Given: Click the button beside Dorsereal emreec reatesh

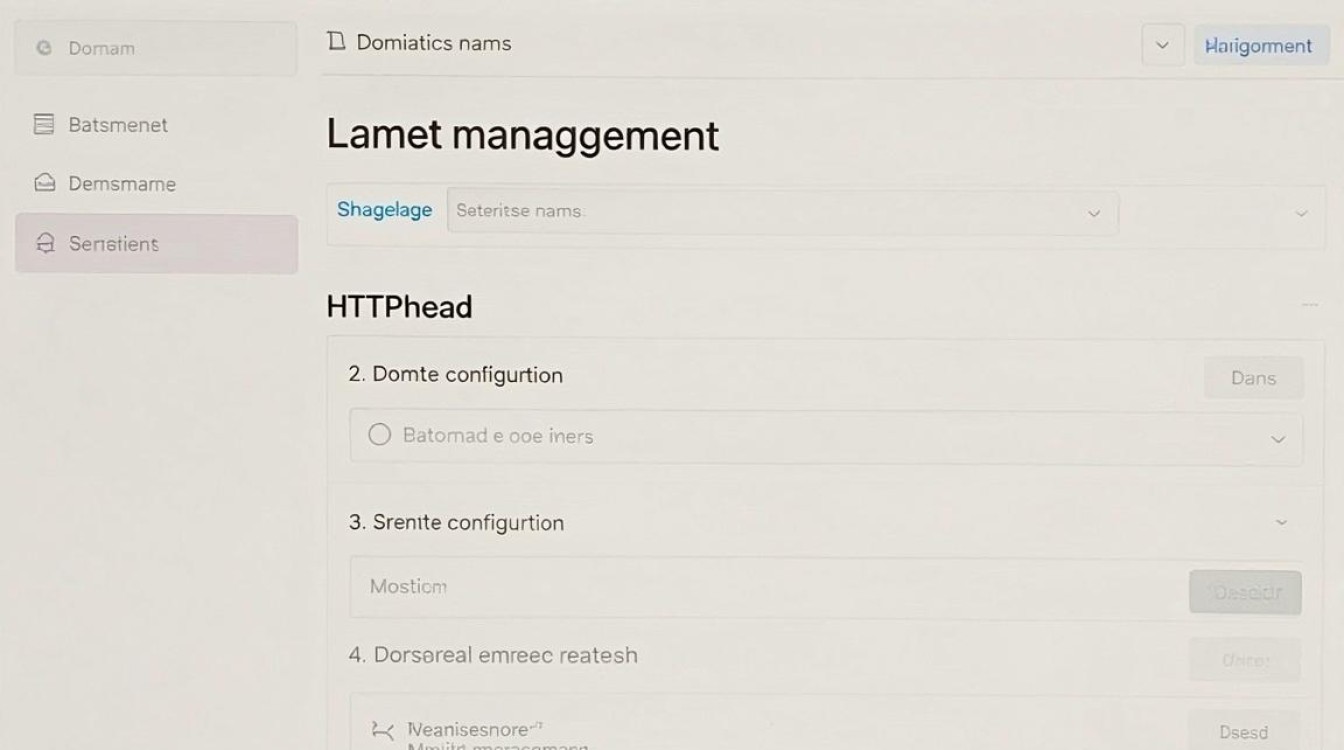Looking at the screenshot, I should 1245,660.
